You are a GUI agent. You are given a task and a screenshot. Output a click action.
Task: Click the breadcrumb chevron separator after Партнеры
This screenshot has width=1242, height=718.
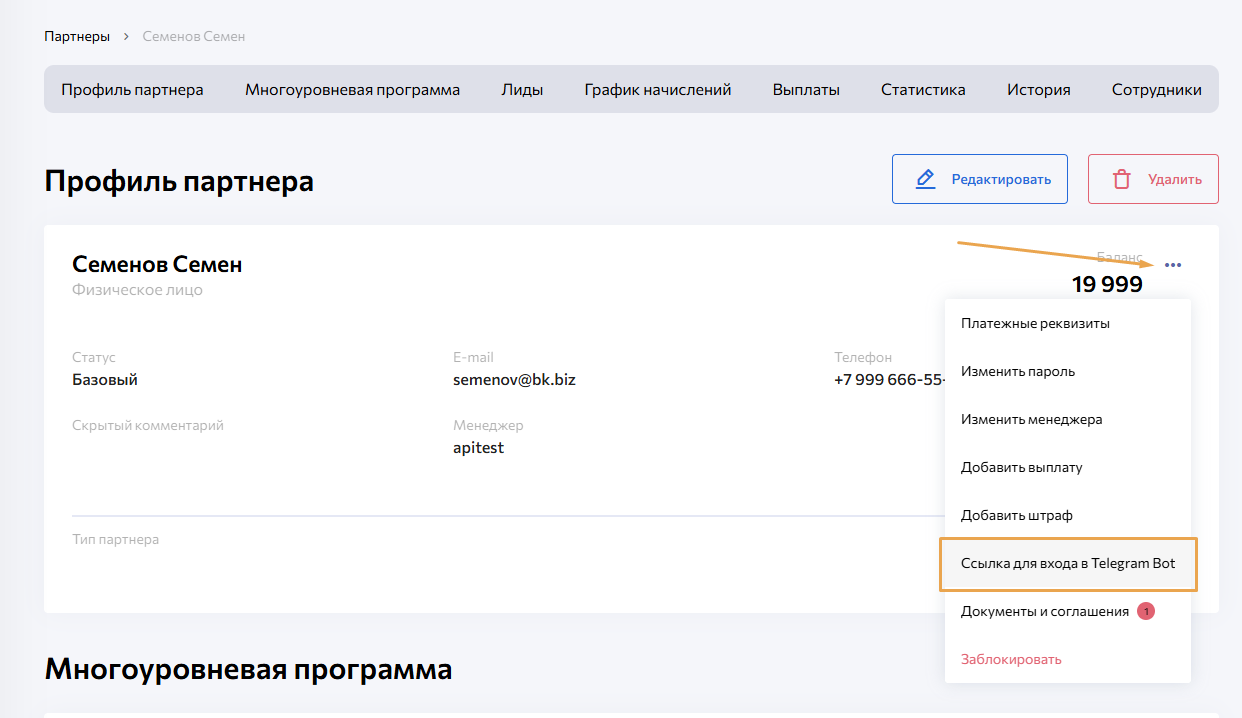point(127,36)
